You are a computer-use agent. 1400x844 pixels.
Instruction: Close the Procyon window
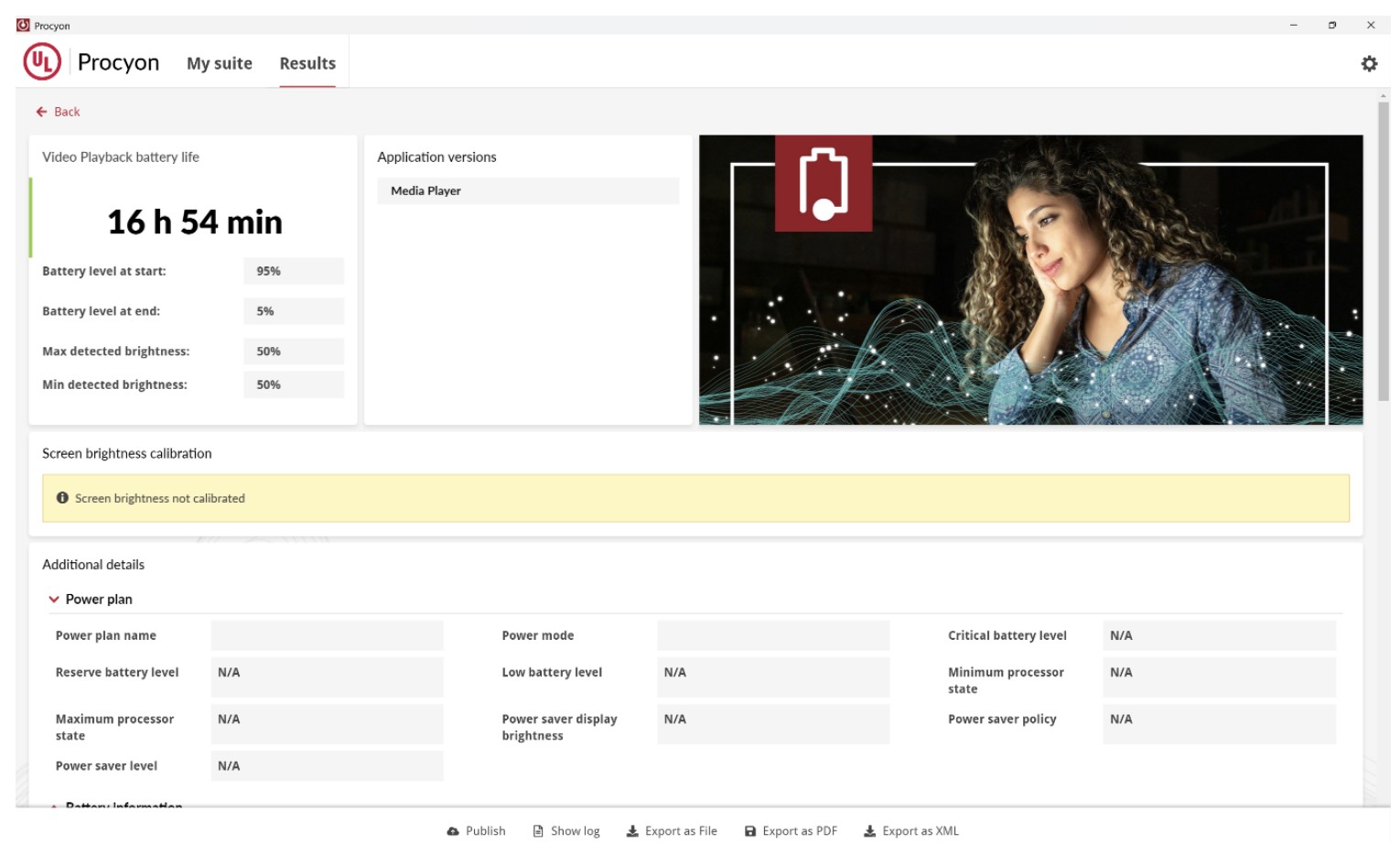(x=1371, y=25)
